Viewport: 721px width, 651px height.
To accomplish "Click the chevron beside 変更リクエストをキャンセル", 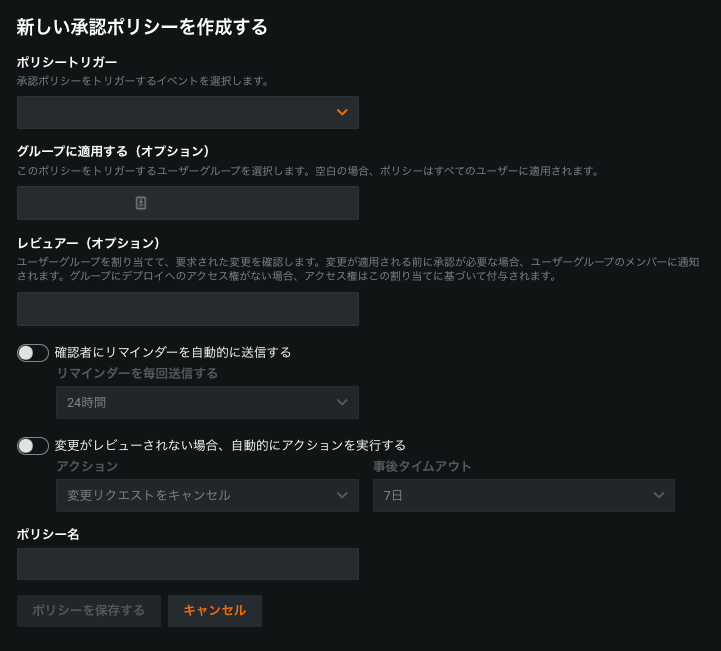I will click(x=342, y=495).
